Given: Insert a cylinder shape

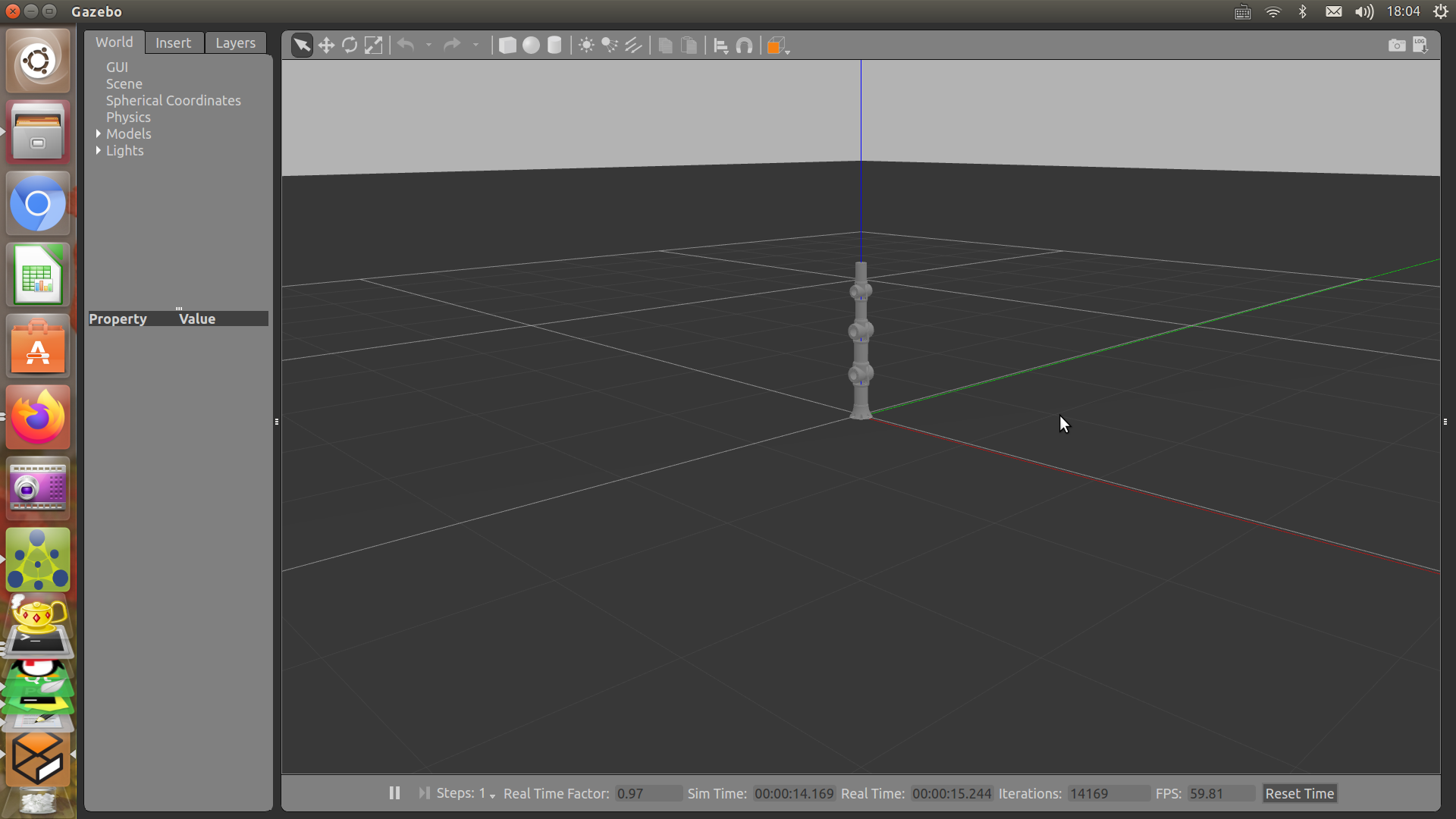Looking at the screenshot, I should (554, 45).
